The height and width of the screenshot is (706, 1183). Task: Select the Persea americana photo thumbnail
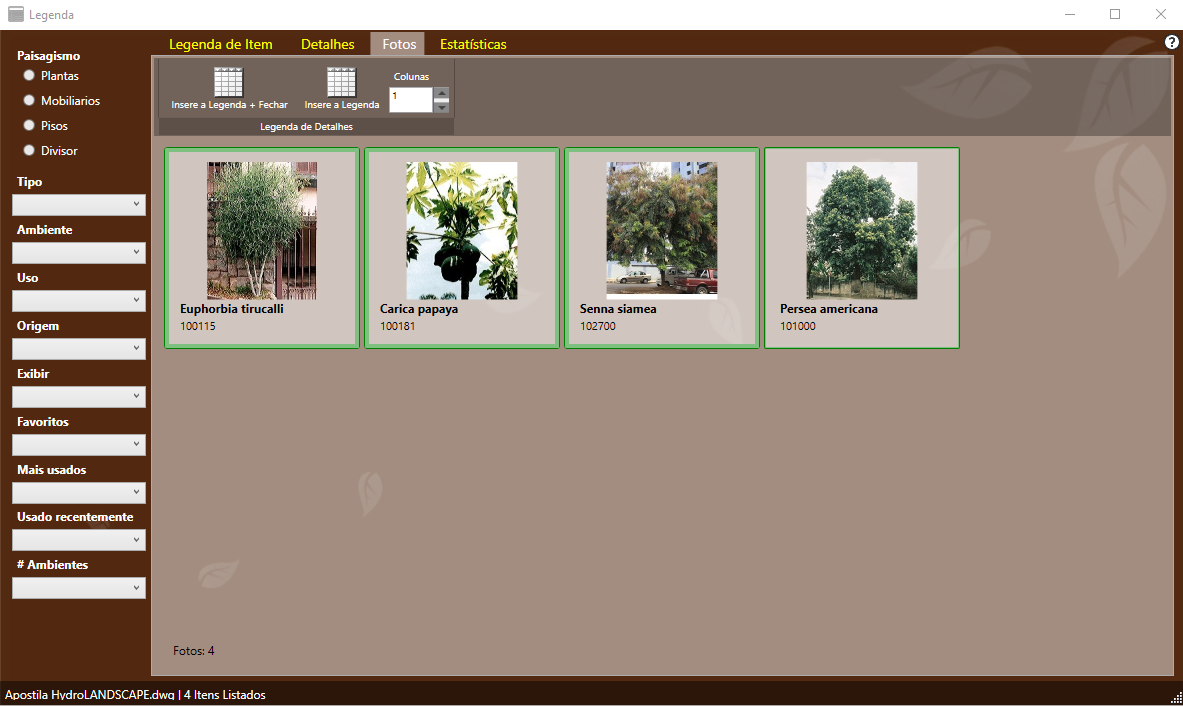pos(862,231)
